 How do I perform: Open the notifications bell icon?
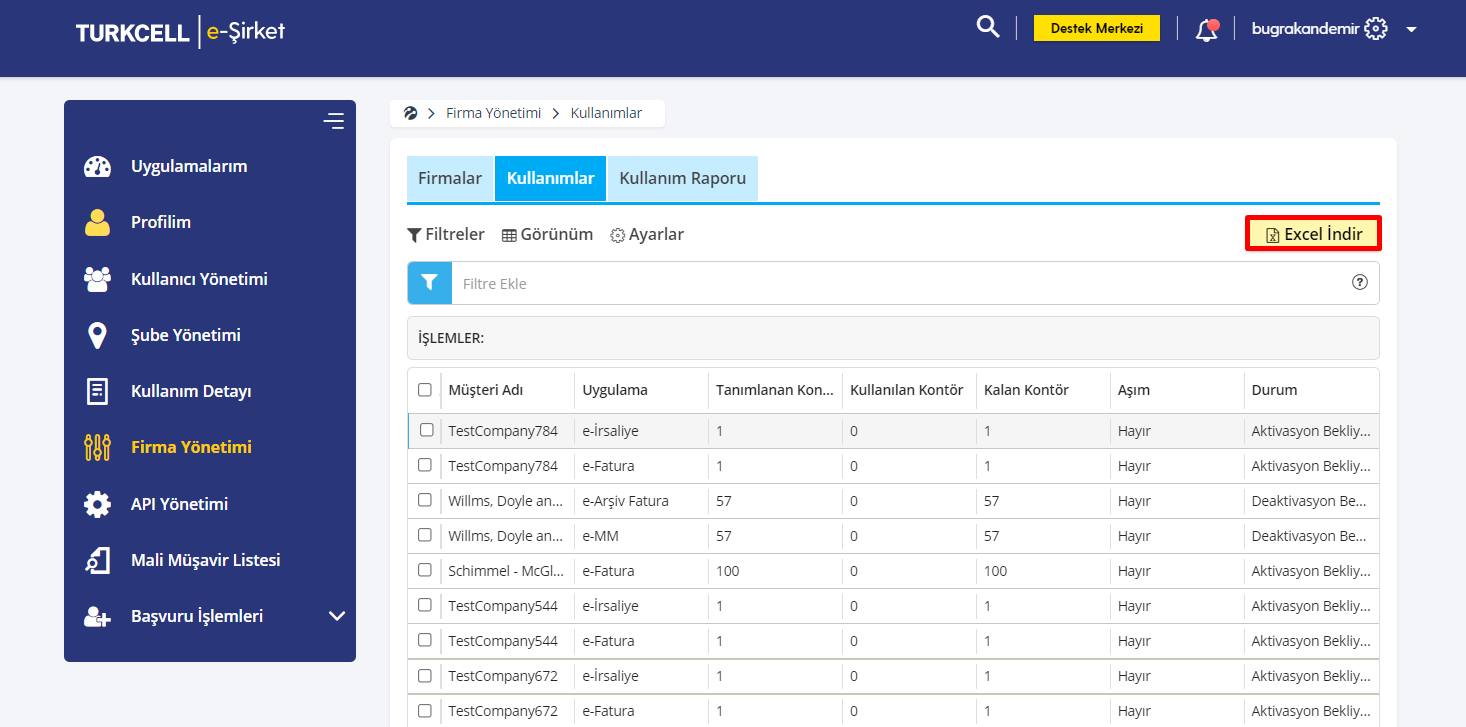[1207, 29]
